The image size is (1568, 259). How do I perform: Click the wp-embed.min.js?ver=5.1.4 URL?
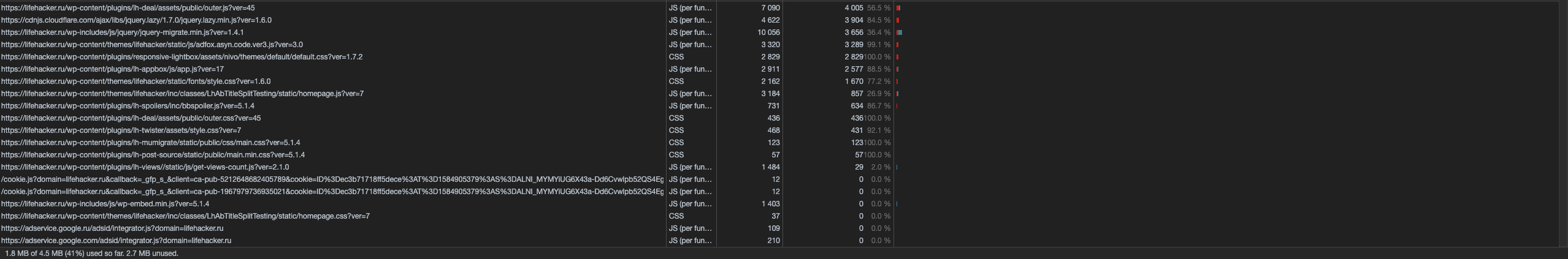pyautogui.click(x=105, y=204)
